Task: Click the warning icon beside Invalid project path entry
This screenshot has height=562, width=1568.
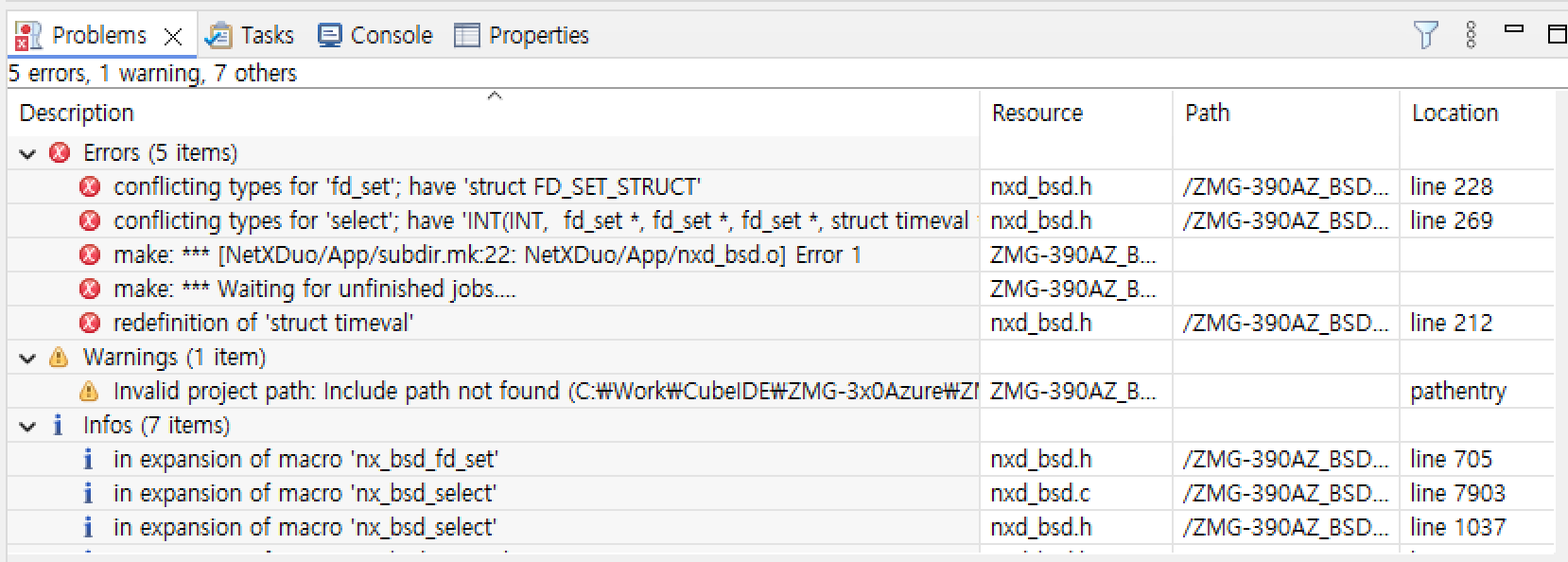Action: (x=89, y=391)
